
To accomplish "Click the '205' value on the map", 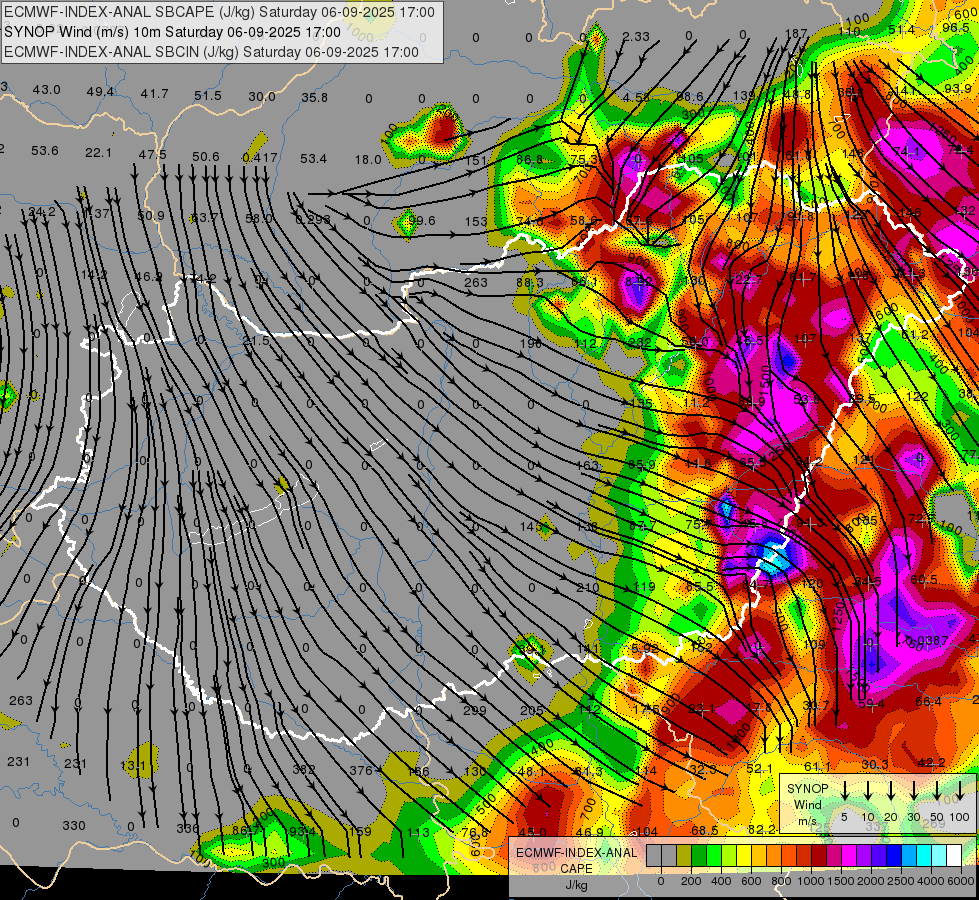I will (x=531, y=710).
